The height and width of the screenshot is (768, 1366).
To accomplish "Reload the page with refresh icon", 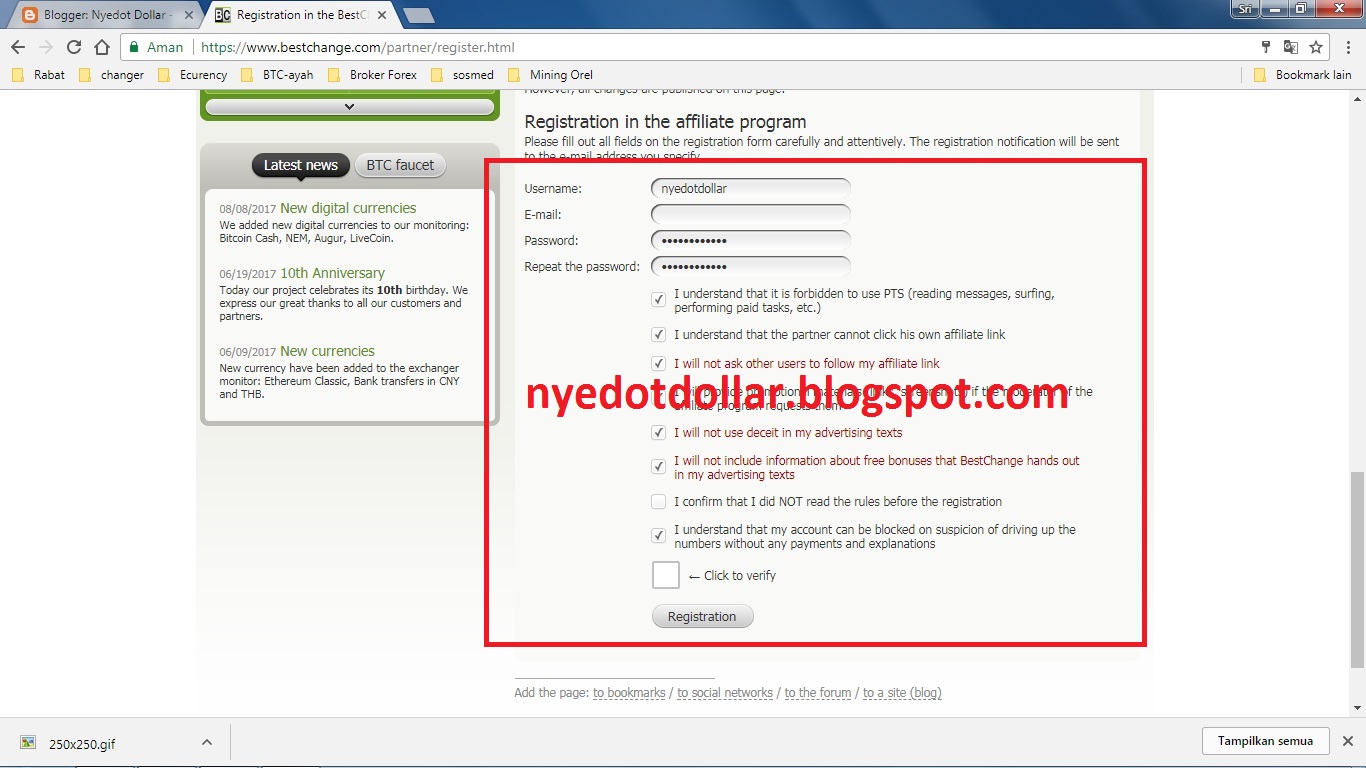I will [73, 47].
